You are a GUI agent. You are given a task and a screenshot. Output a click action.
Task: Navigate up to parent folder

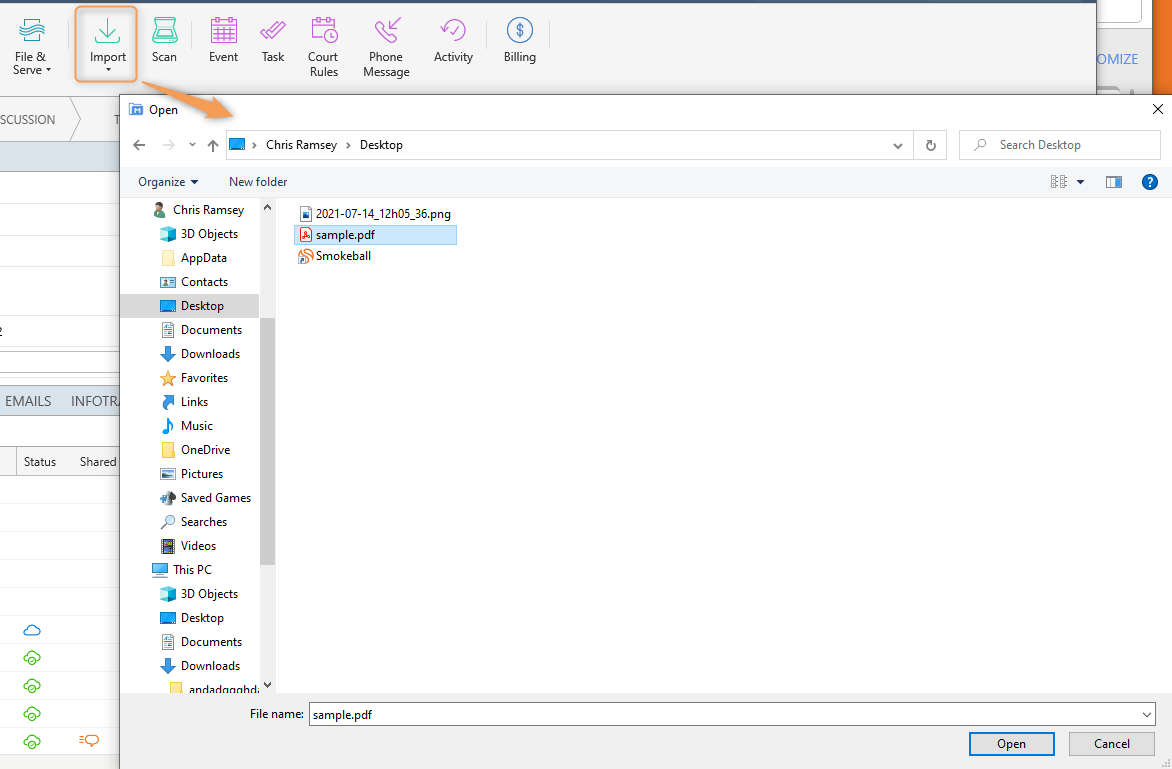(x=212, y=144)
